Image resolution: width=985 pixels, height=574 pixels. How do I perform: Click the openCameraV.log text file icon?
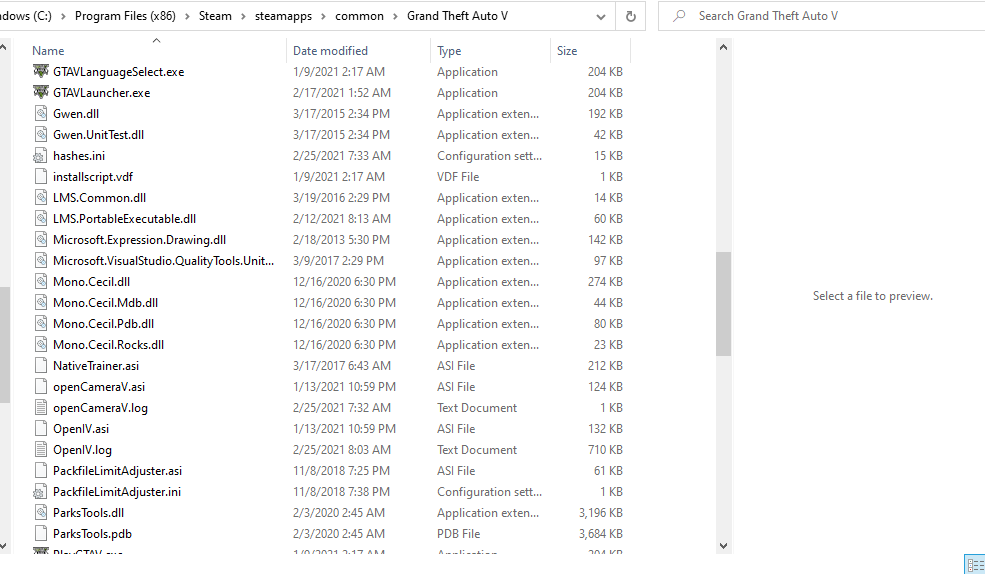click(41, 408)
